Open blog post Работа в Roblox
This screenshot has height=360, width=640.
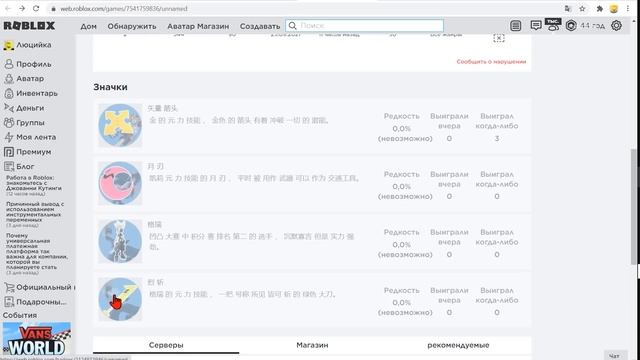click(34, 186)
